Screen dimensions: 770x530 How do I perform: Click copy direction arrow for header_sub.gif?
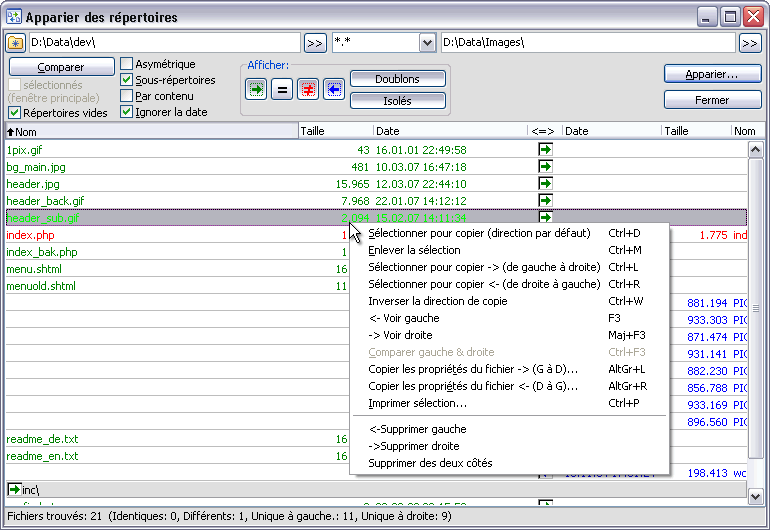(x=545, y=217)
